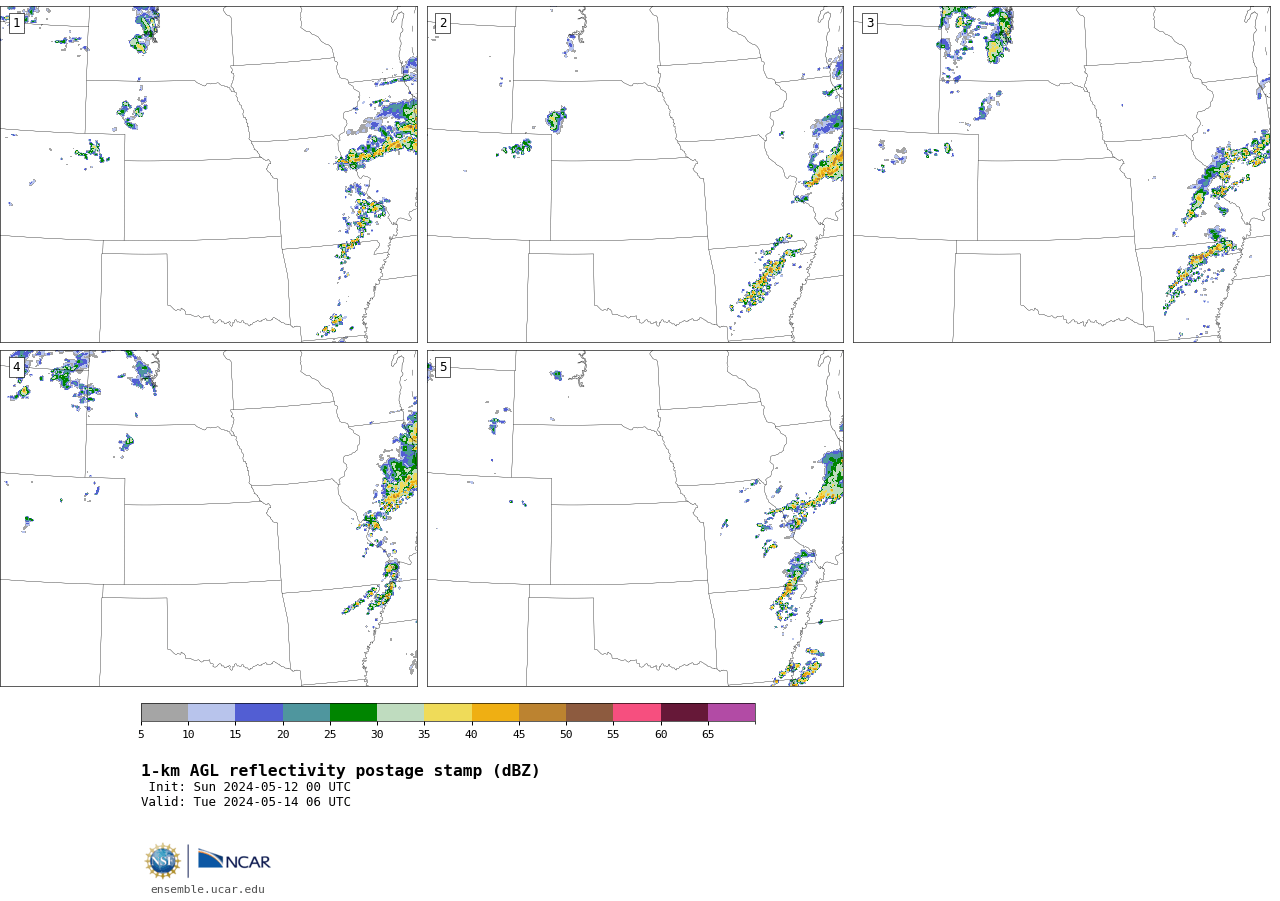Viewport: 1280px width, 901px height.
Task: Open ensemble member 2 reflectivity map
Action: click(635, 174)
